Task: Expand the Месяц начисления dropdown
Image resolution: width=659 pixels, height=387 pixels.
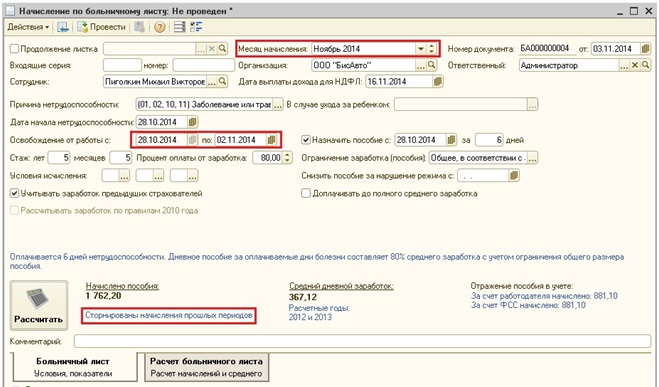Action: pyautogui.click(x=420, y=49)
